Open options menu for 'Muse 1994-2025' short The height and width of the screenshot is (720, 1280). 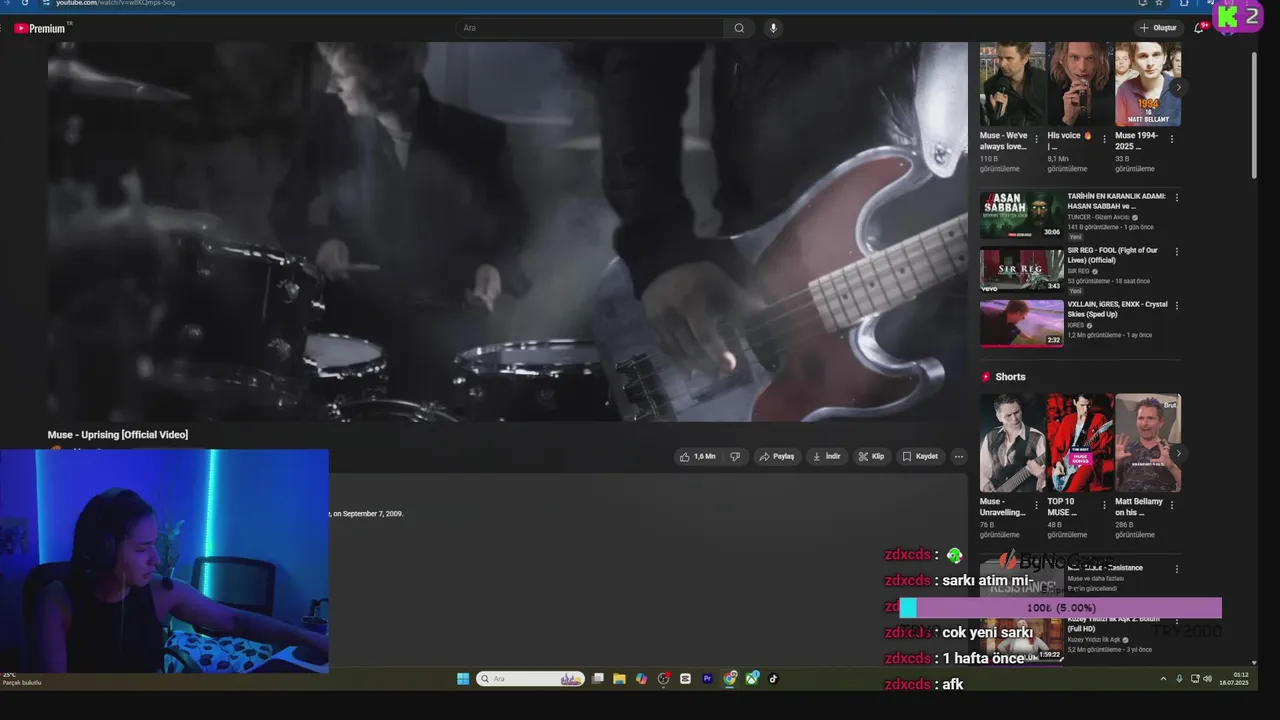pyautogui.click(x=1172, y=139)
